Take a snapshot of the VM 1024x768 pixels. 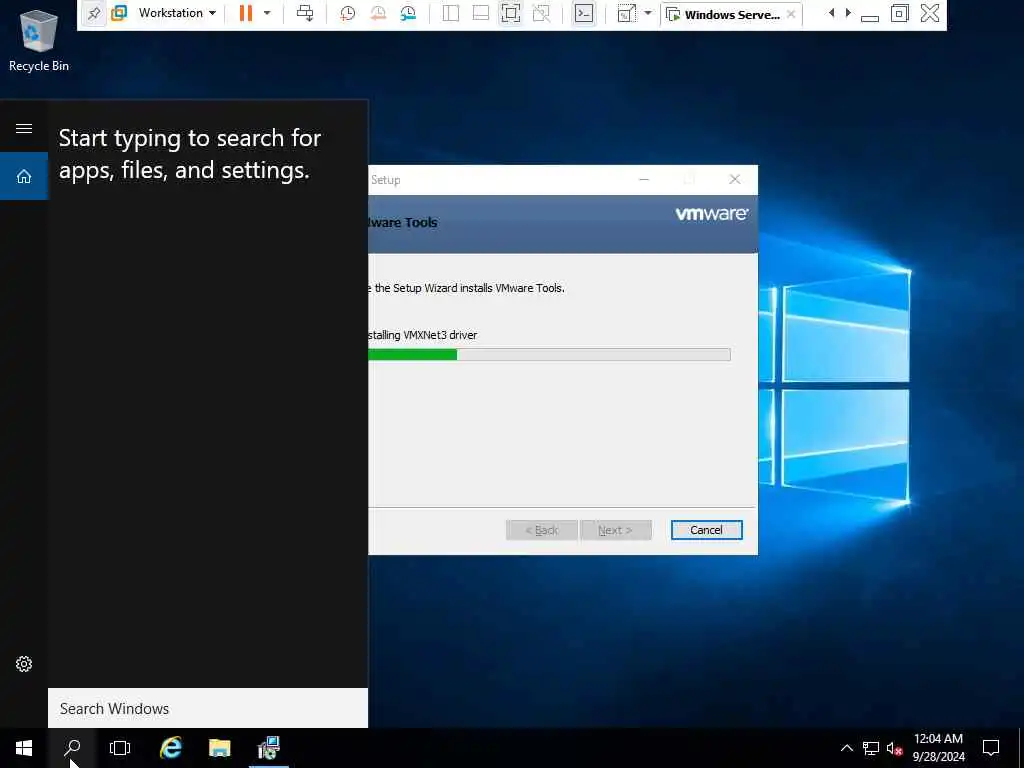[x=347, y=13]
